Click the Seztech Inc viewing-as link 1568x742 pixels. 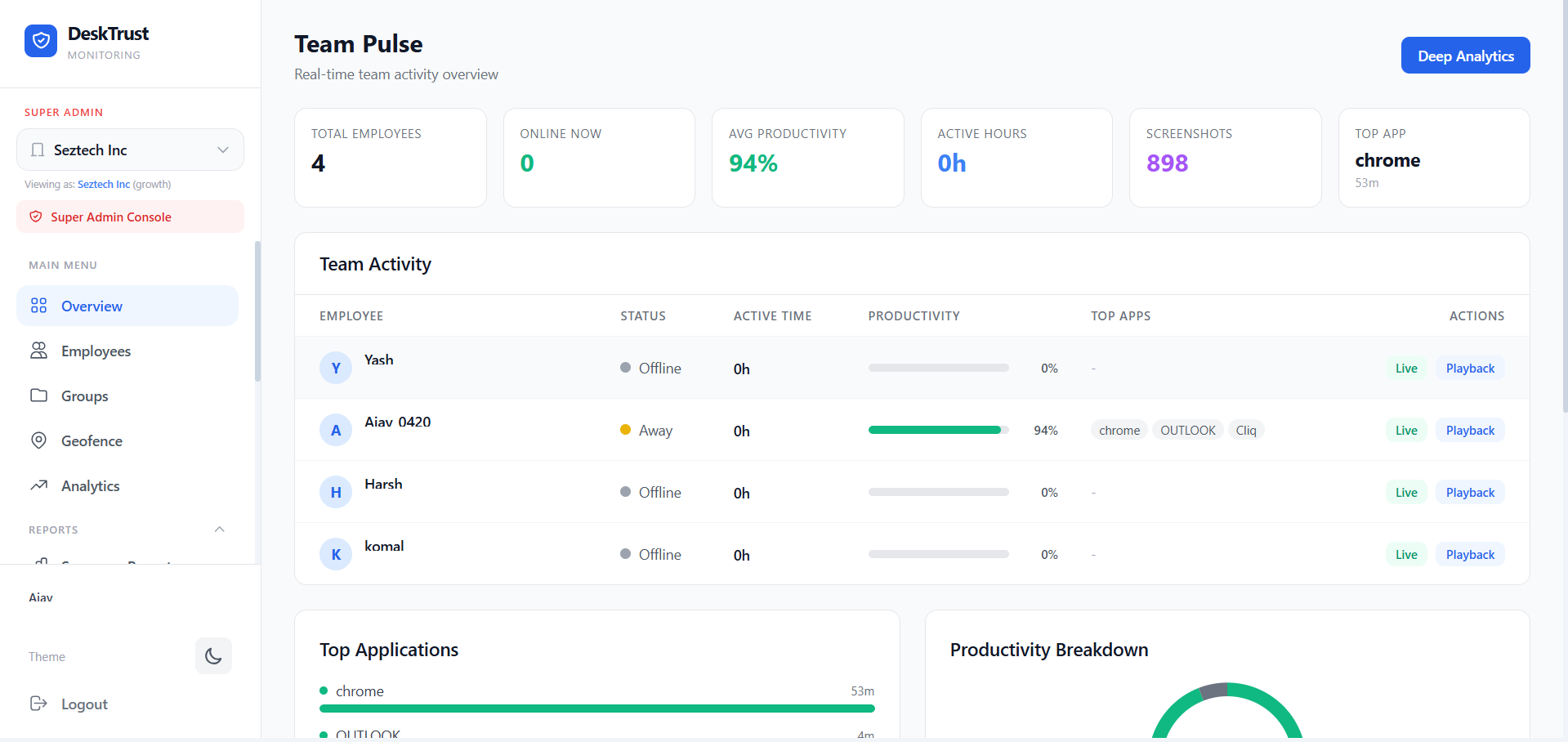coord(104,185)
